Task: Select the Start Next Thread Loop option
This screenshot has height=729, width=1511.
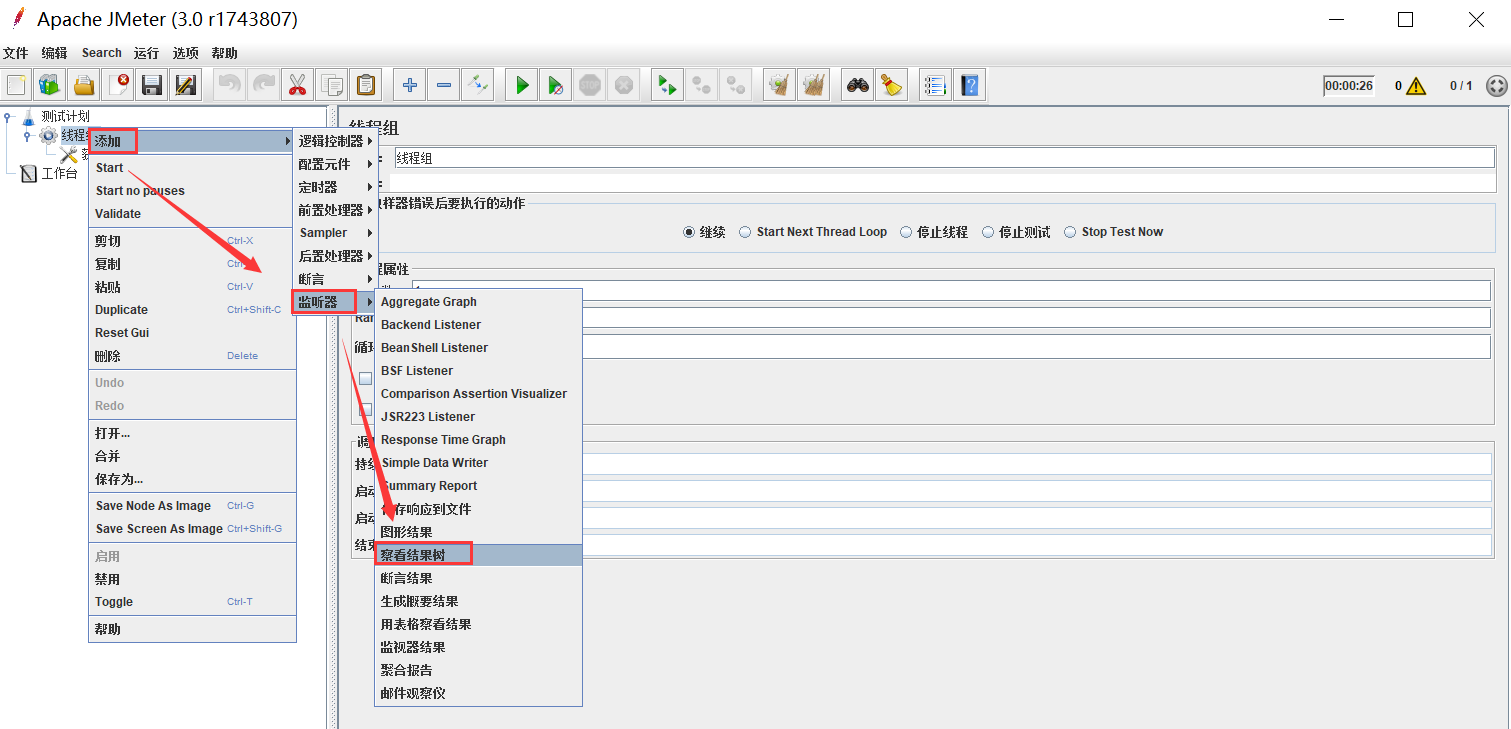Action: pyautogui.click(x=746, y=232)
